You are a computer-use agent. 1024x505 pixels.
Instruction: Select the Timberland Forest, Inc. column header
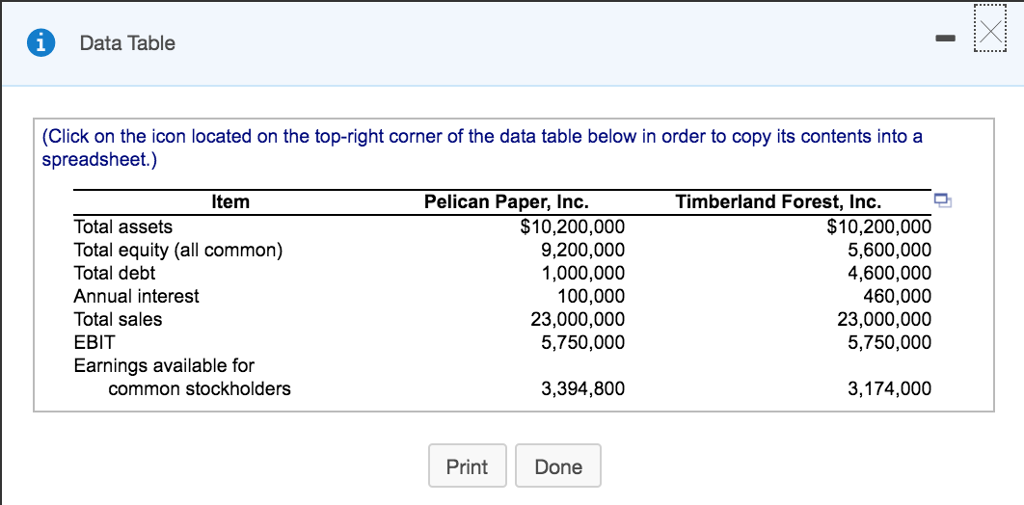(x=778, y=202)
